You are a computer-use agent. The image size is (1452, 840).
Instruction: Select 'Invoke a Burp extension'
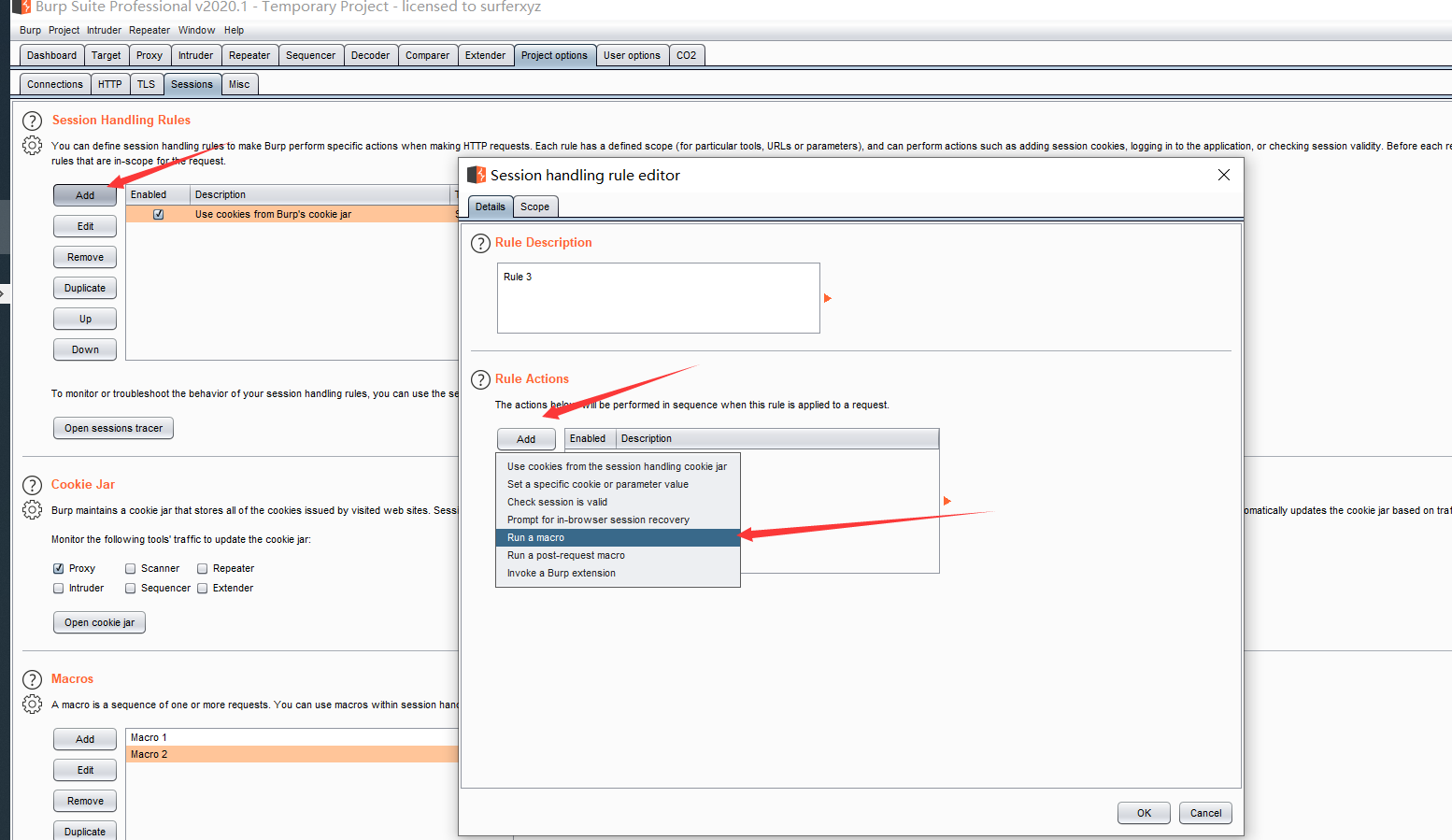(x=618, y=573)
